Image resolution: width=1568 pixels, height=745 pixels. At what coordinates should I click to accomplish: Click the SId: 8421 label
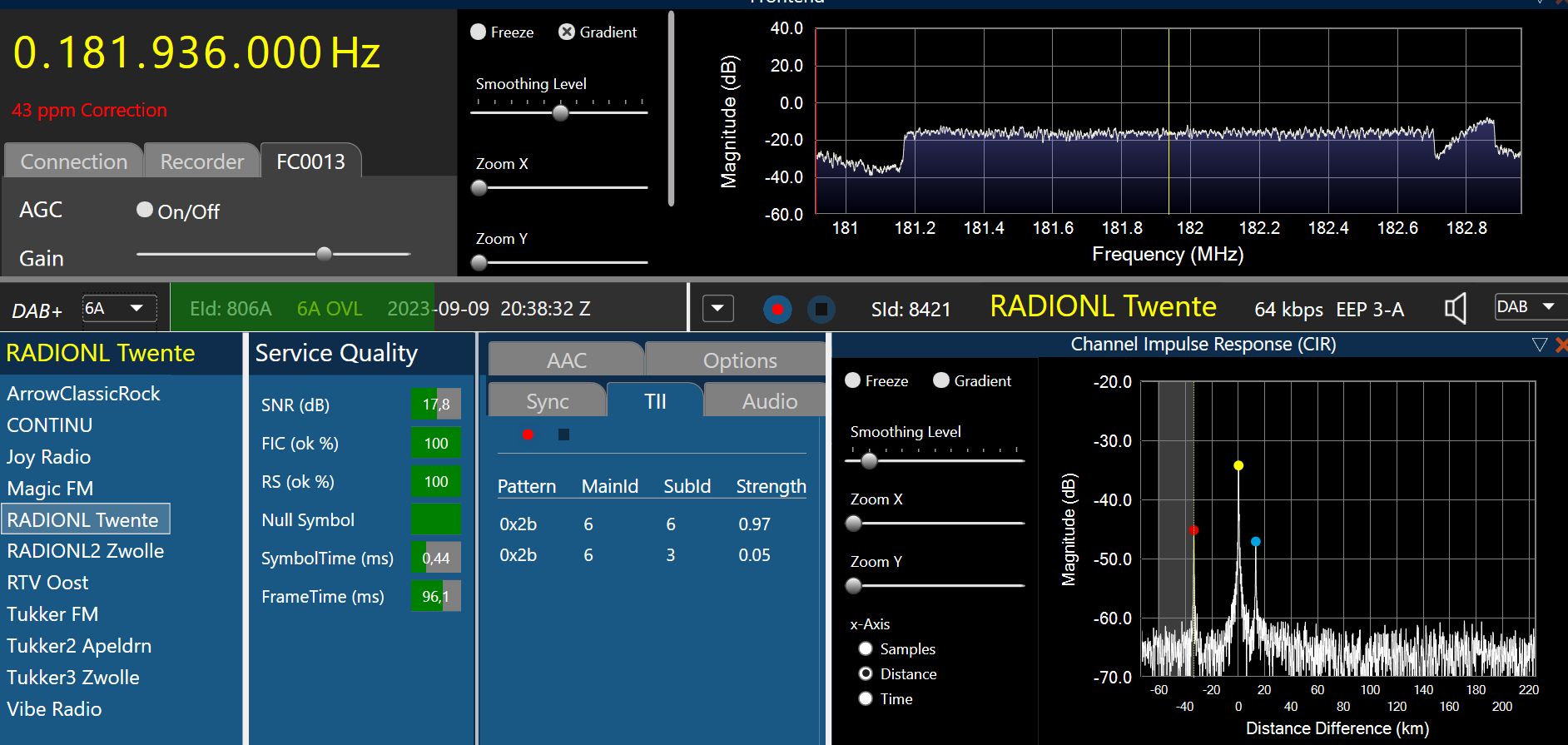click(x=911, y=310)
